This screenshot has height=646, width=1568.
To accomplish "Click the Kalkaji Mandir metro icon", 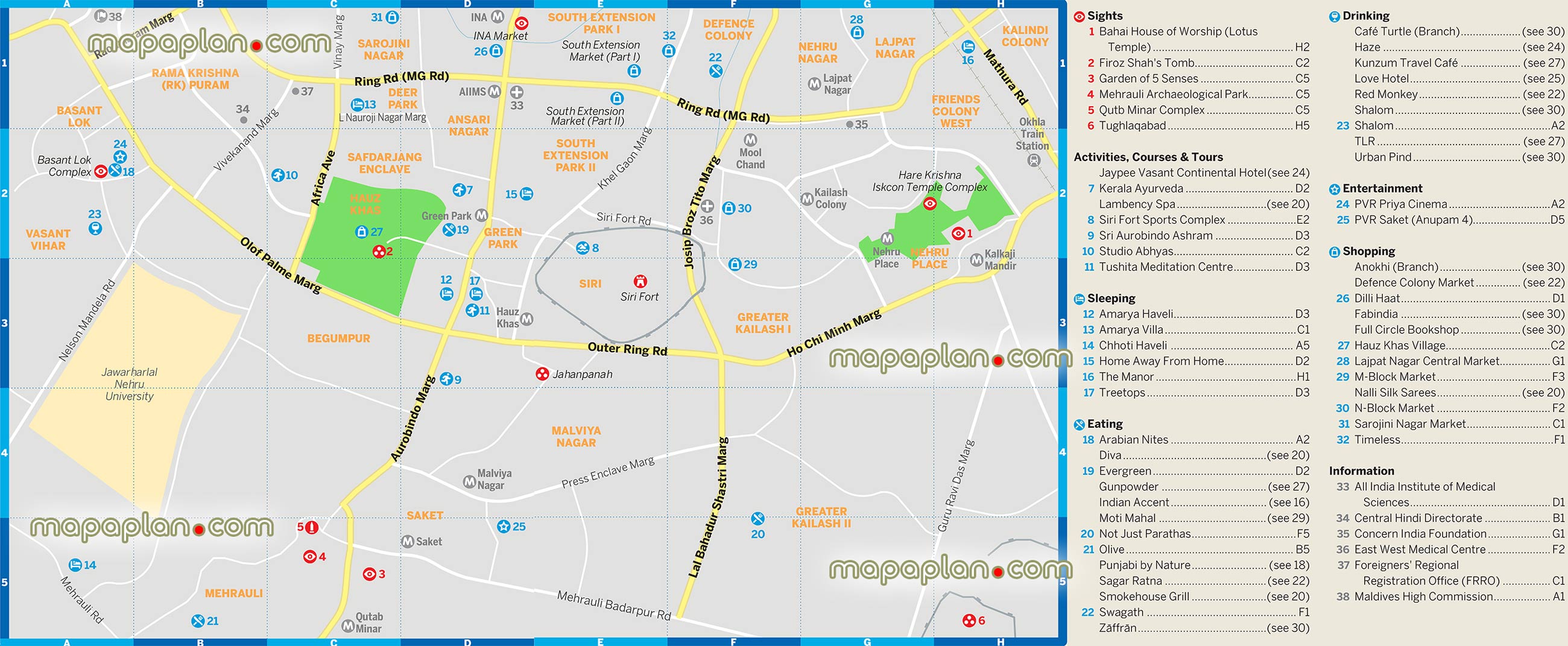I will [x=976, y=260].
